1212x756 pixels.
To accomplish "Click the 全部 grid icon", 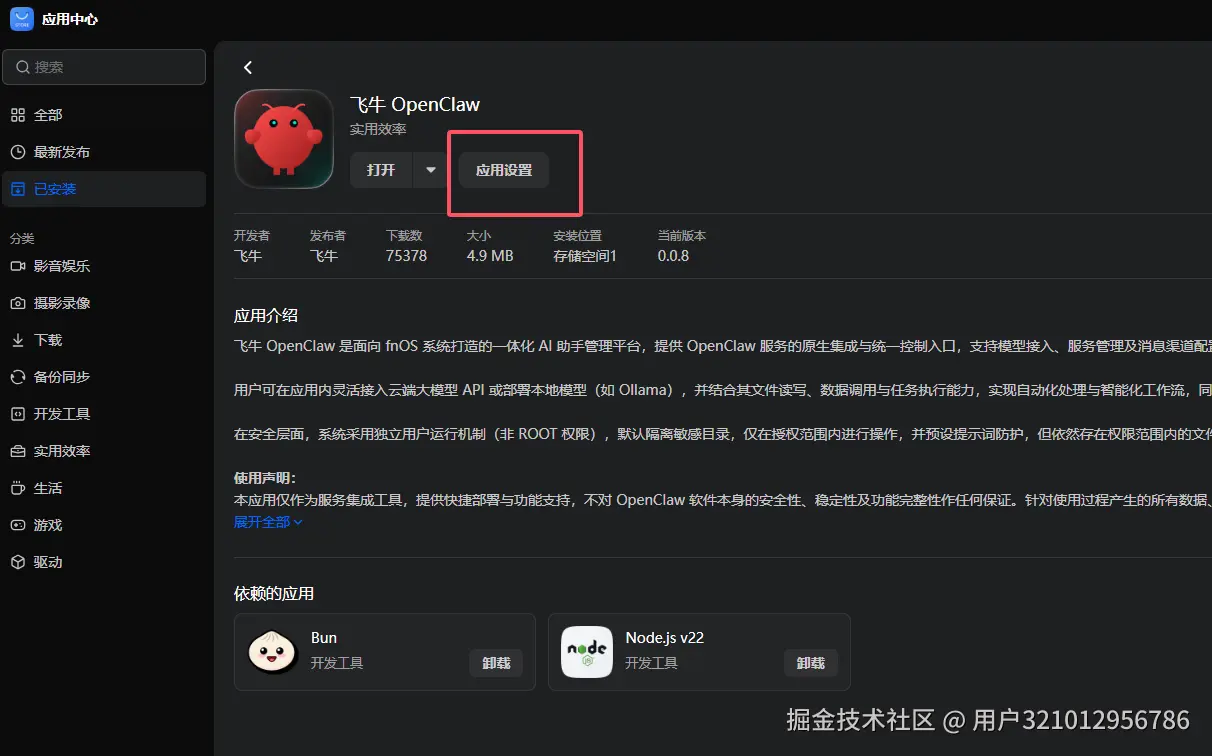I will [x=18, y=115].
